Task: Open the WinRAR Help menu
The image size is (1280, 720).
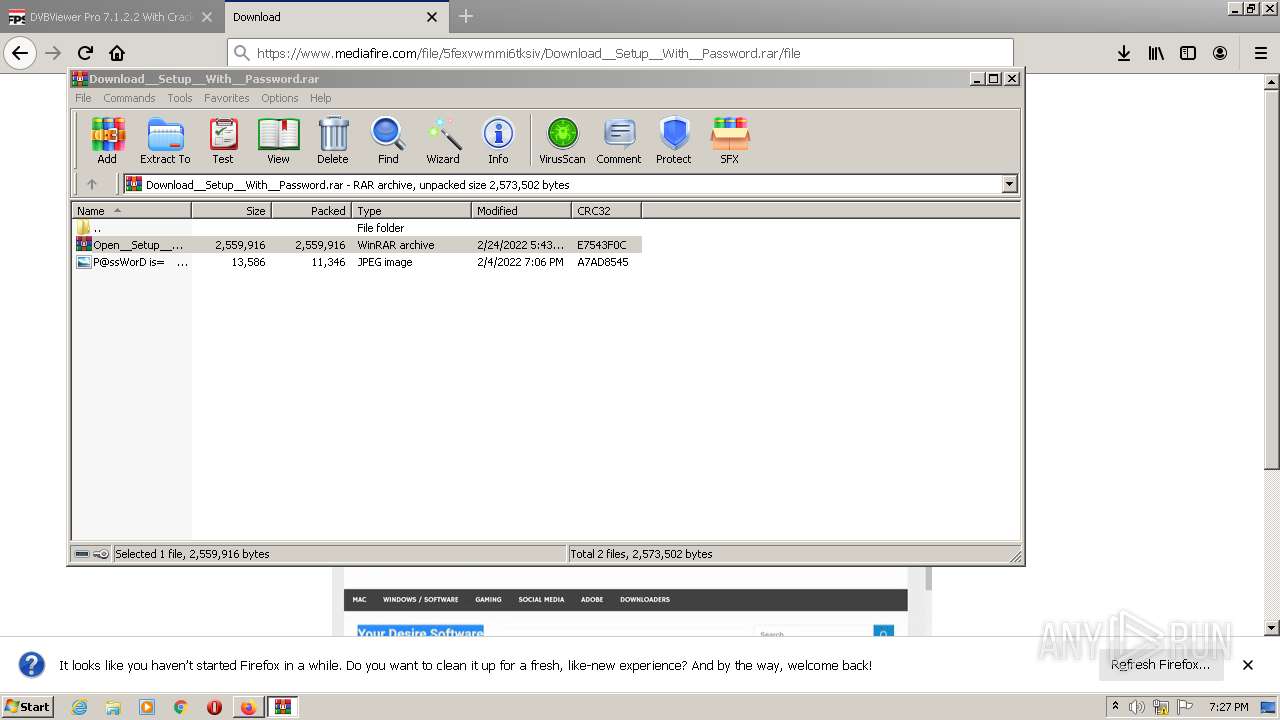Action: tap(320, 98)
